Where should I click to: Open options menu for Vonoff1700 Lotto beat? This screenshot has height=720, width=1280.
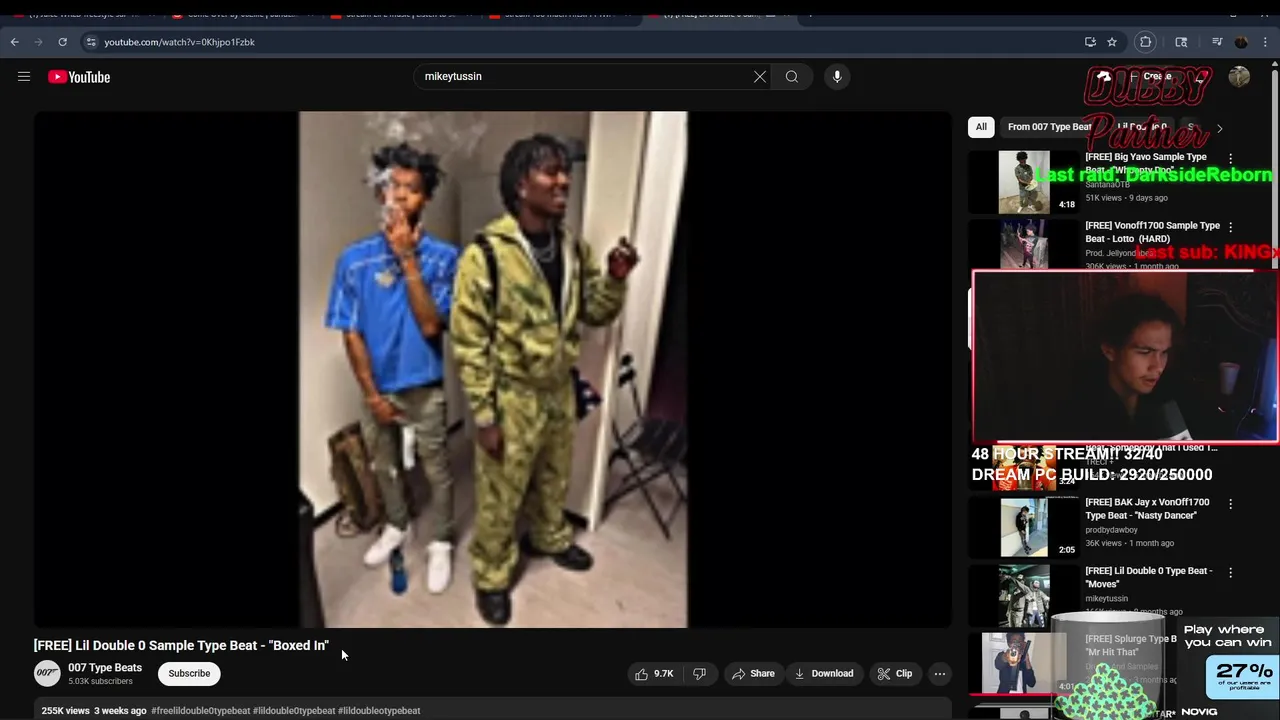1231,227
